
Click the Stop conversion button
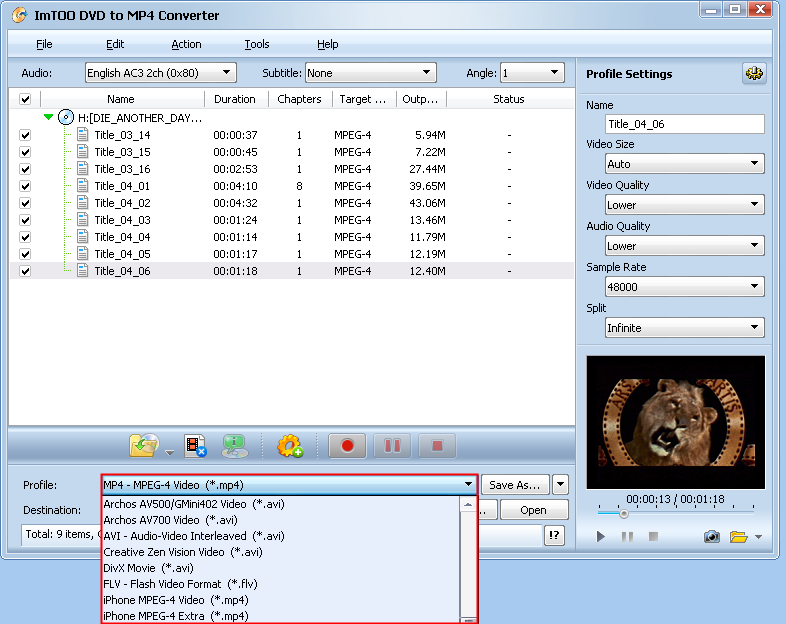(437, 446)
